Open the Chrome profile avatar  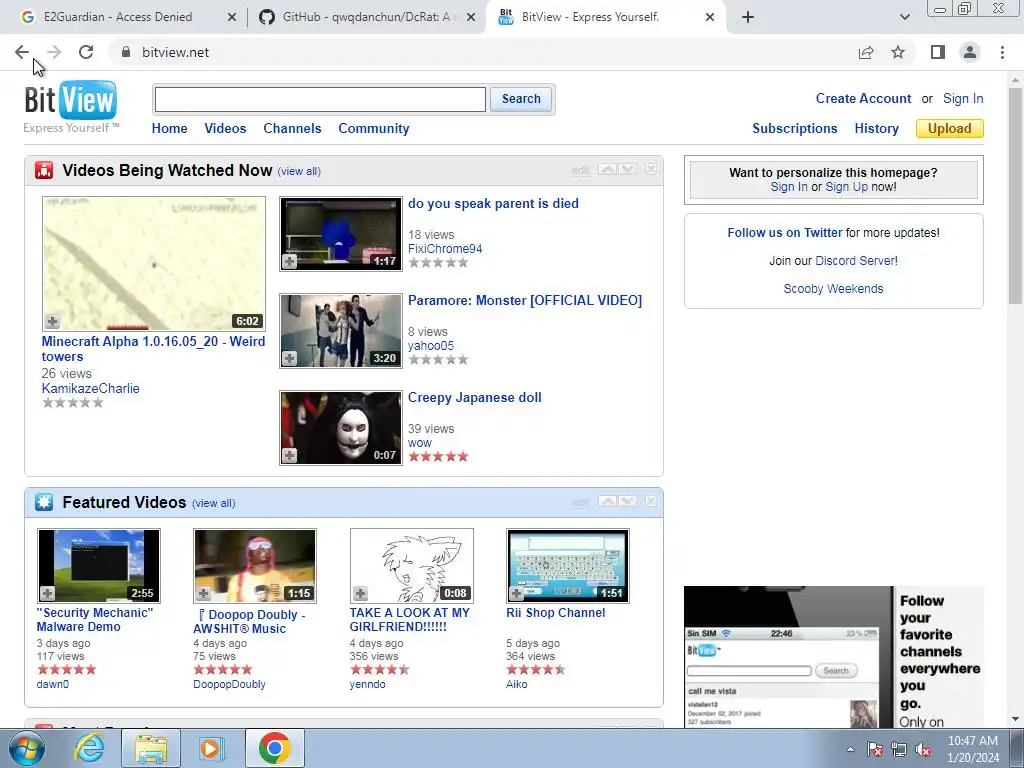point(970,52)
